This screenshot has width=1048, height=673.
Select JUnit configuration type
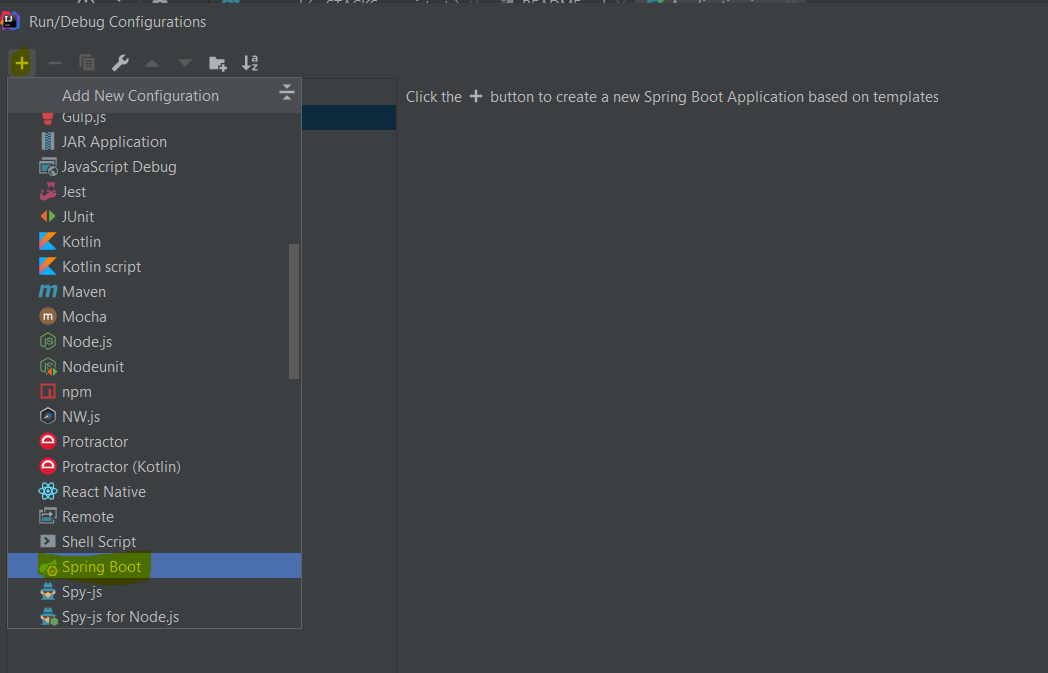pyautogui.click(x=154, y=217)
